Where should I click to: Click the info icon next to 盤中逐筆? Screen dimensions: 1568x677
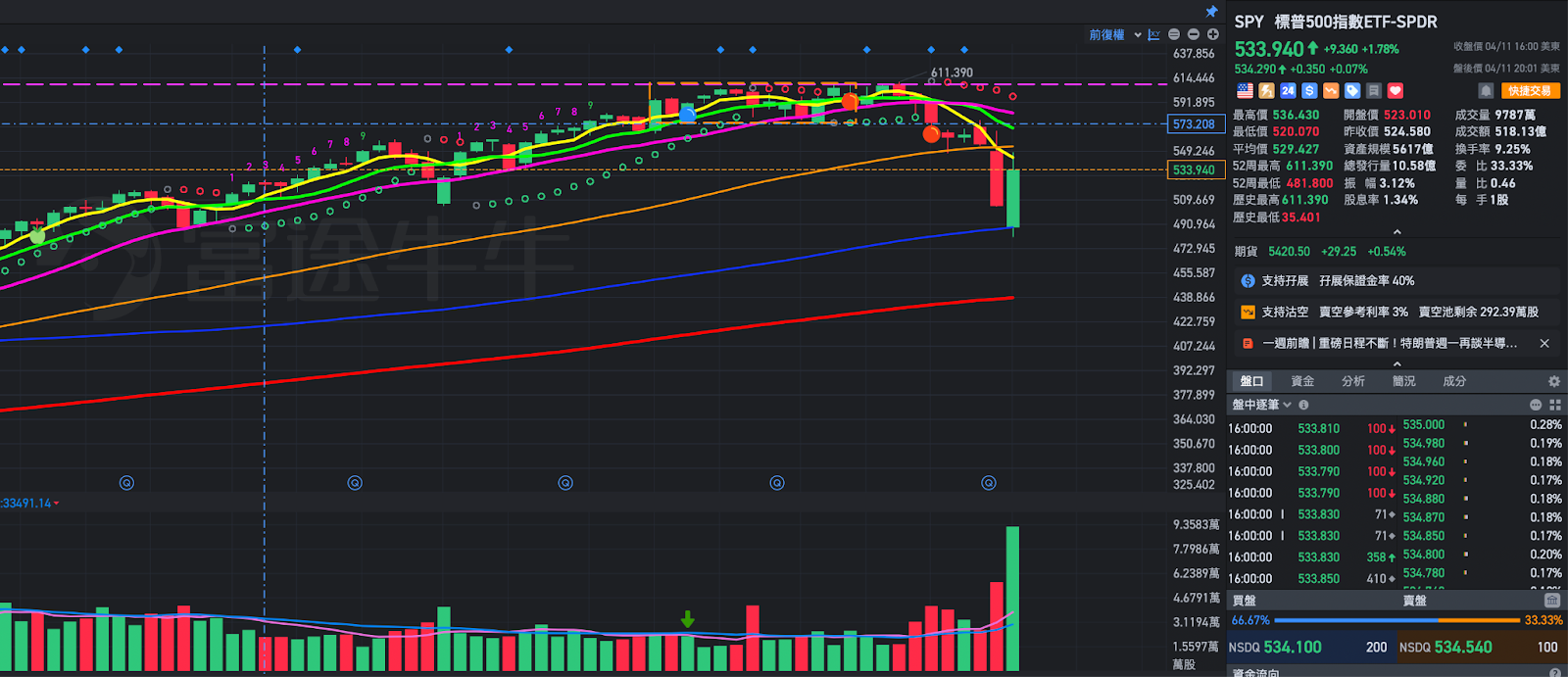(1303, 405)
